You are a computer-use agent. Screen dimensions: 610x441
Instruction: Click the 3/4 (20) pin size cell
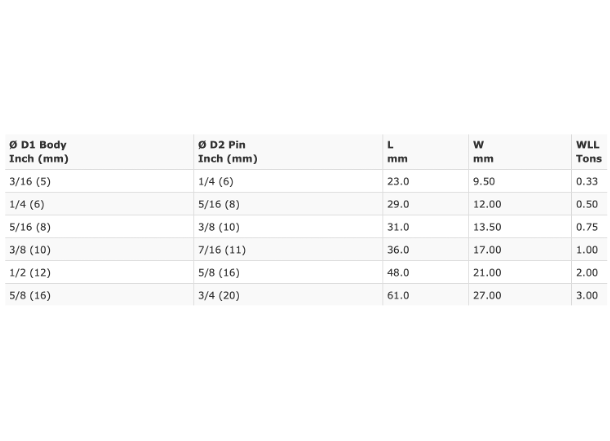(288, 295)
